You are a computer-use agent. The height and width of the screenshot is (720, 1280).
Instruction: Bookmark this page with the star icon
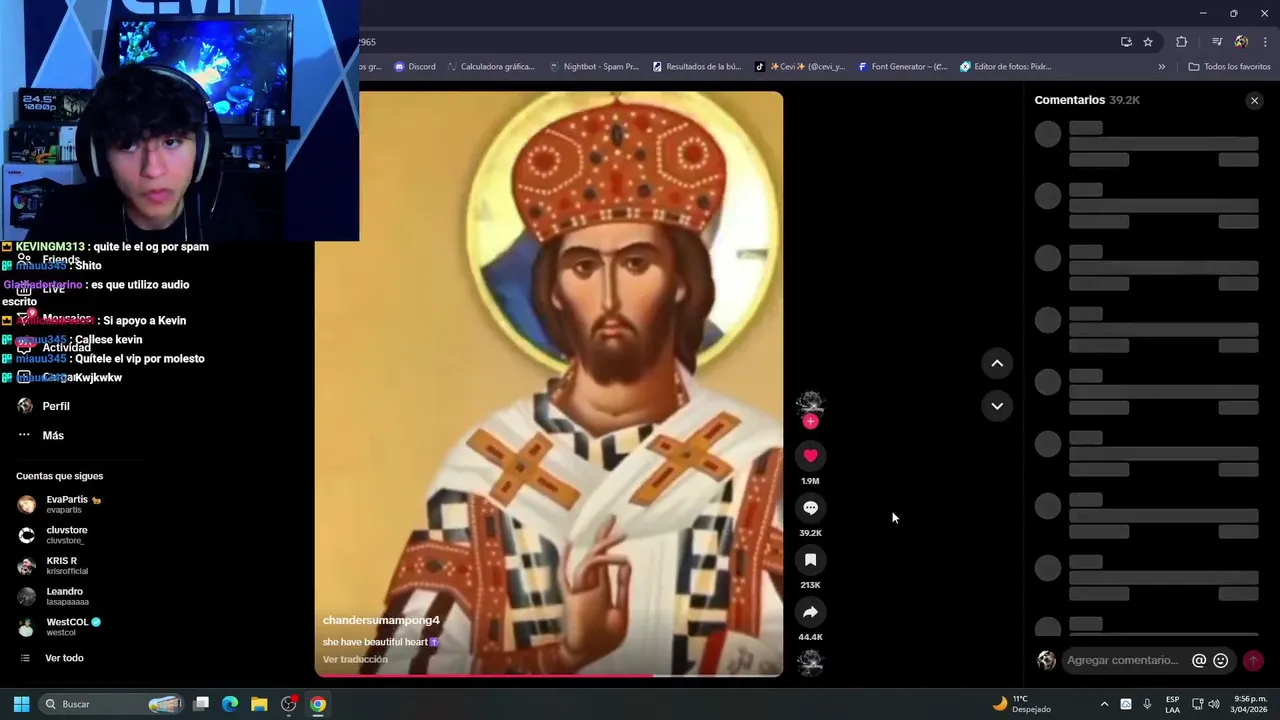point(1148,42)
